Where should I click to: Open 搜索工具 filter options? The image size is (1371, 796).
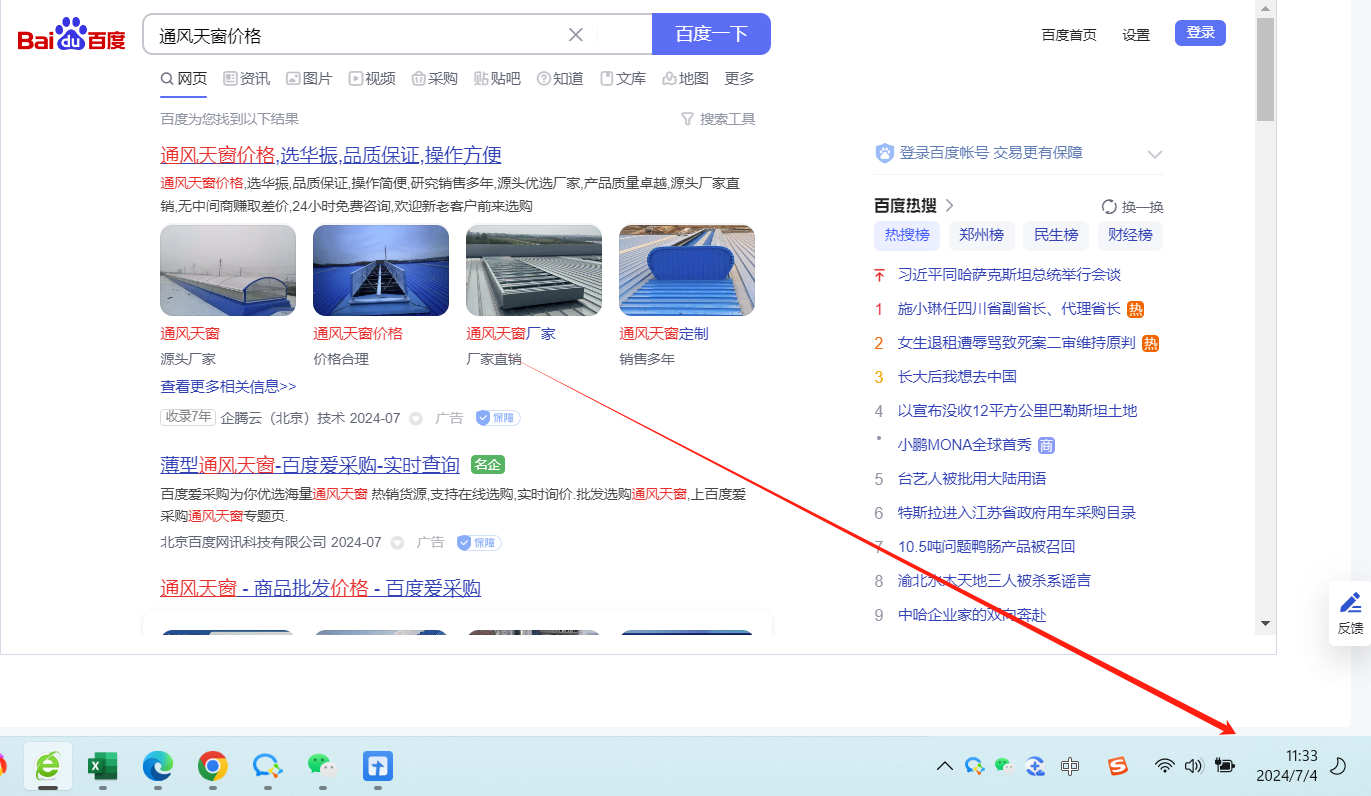pyautogui.click(x=718, y=119)
